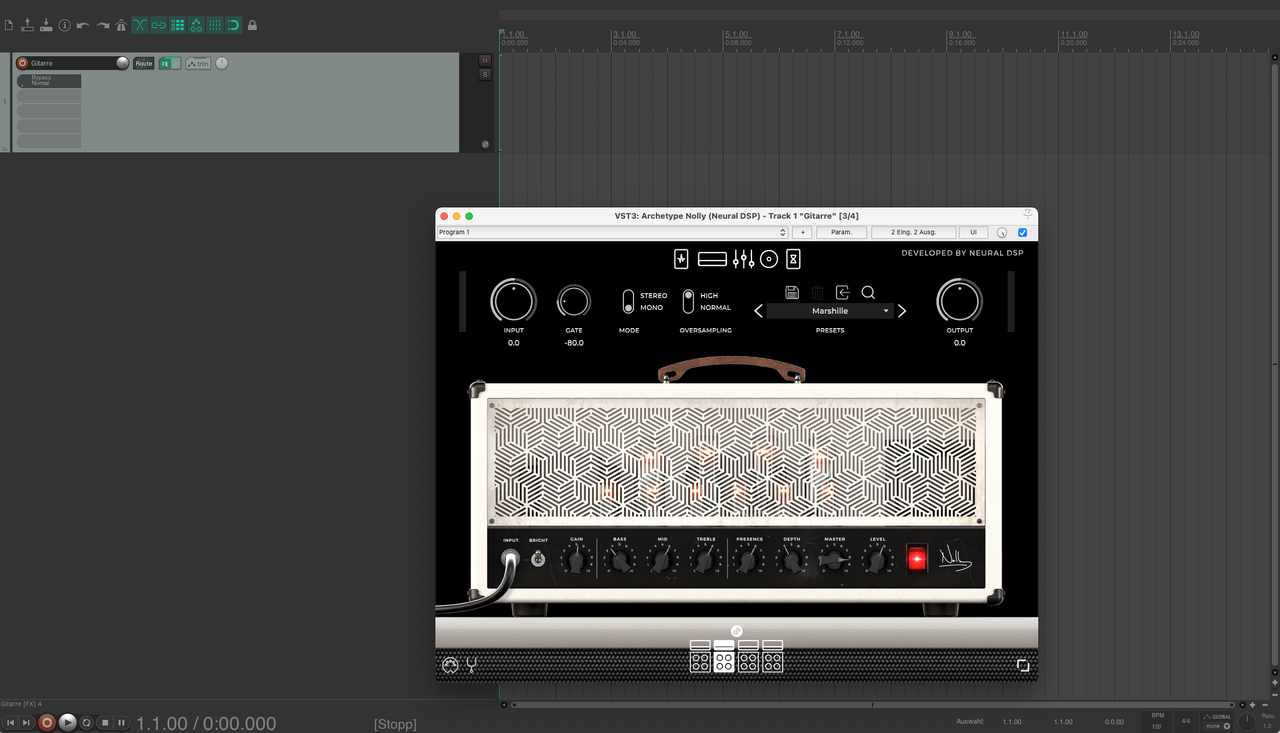
Task: Open the Program 1 preset dropdown
Action: 612,232
